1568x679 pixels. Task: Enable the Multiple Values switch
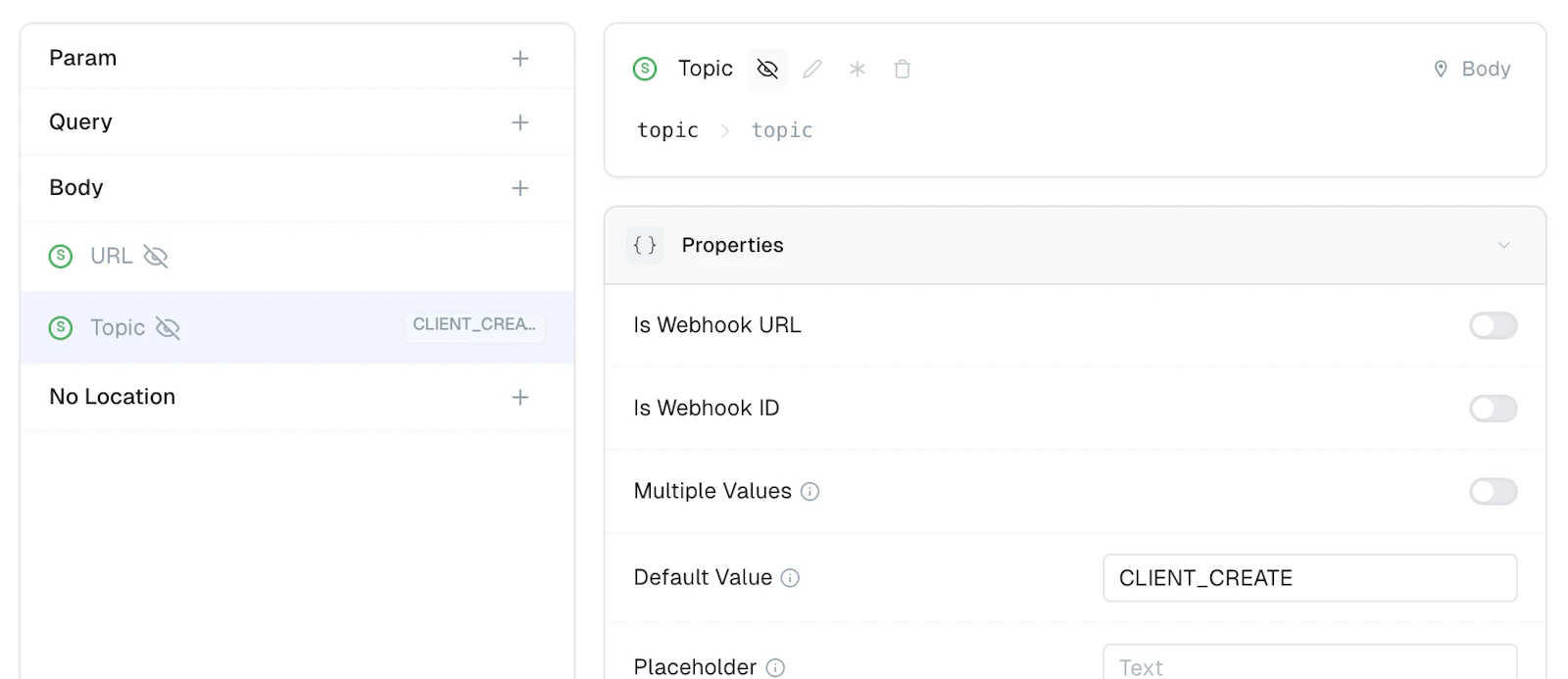point(1493,492)
